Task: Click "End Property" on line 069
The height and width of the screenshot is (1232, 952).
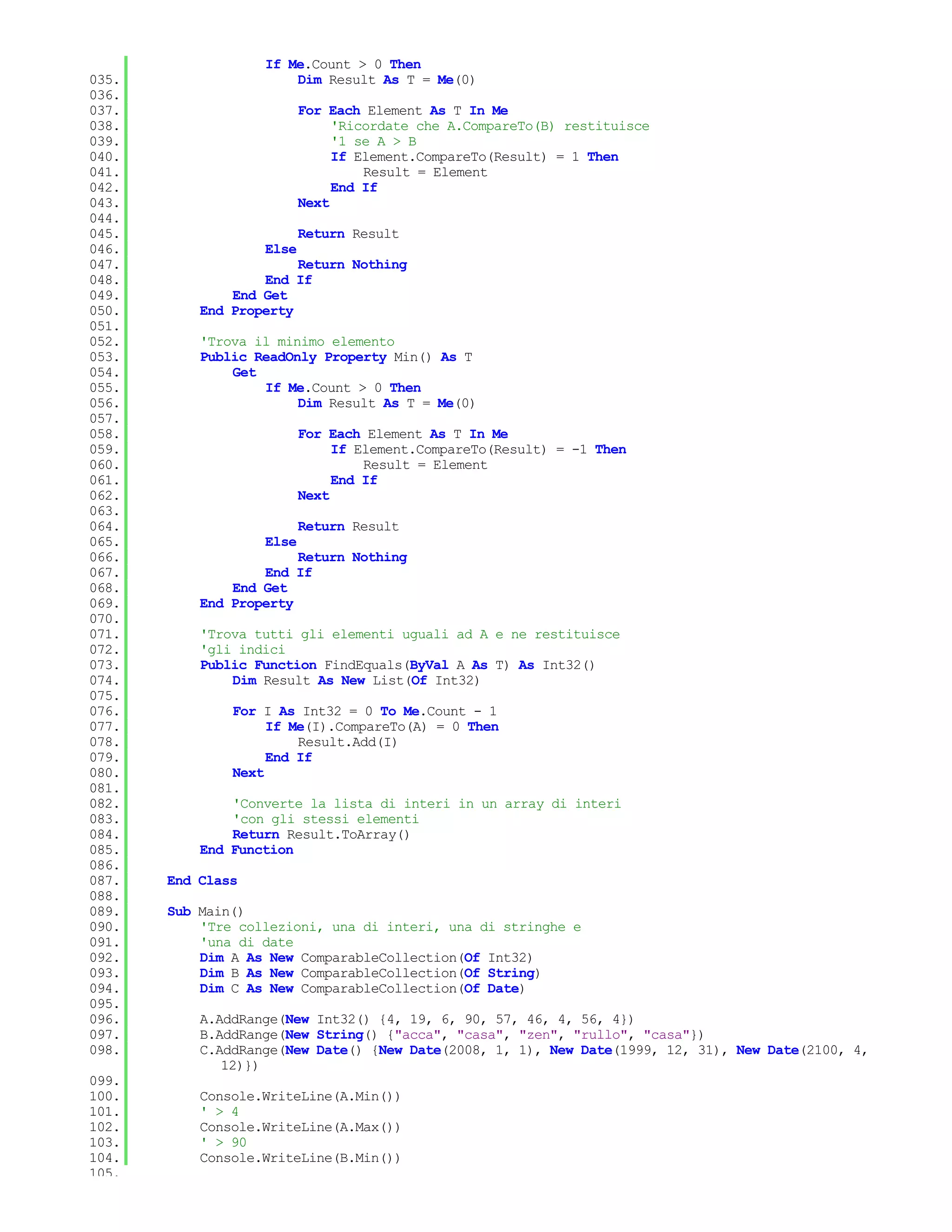Action: (246, 603)
